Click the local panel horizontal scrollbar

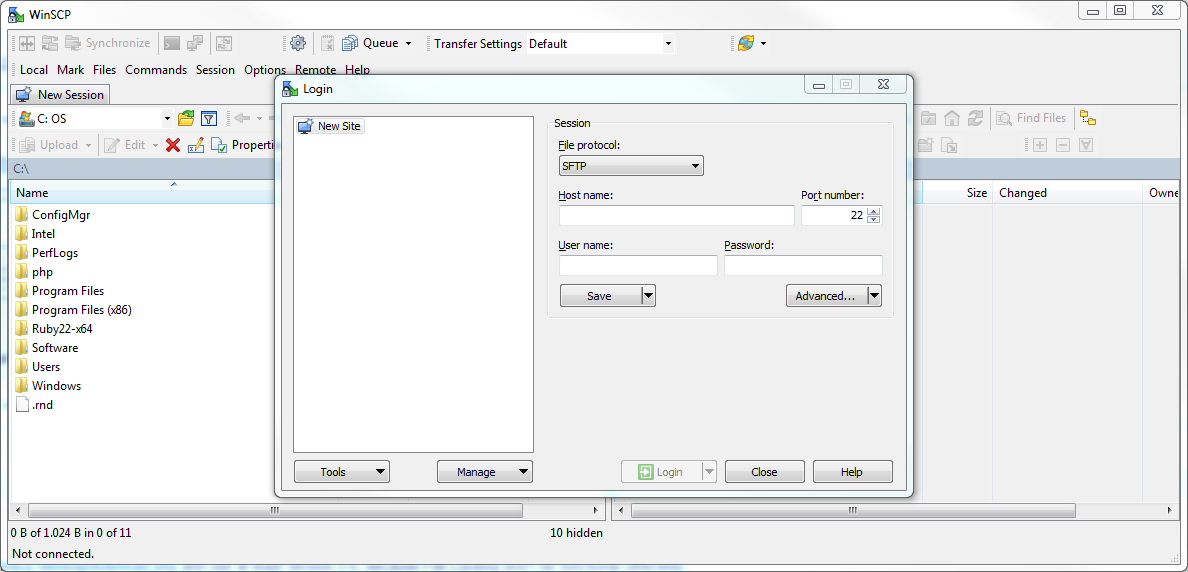pyautogui.click(x=275, y=510)
